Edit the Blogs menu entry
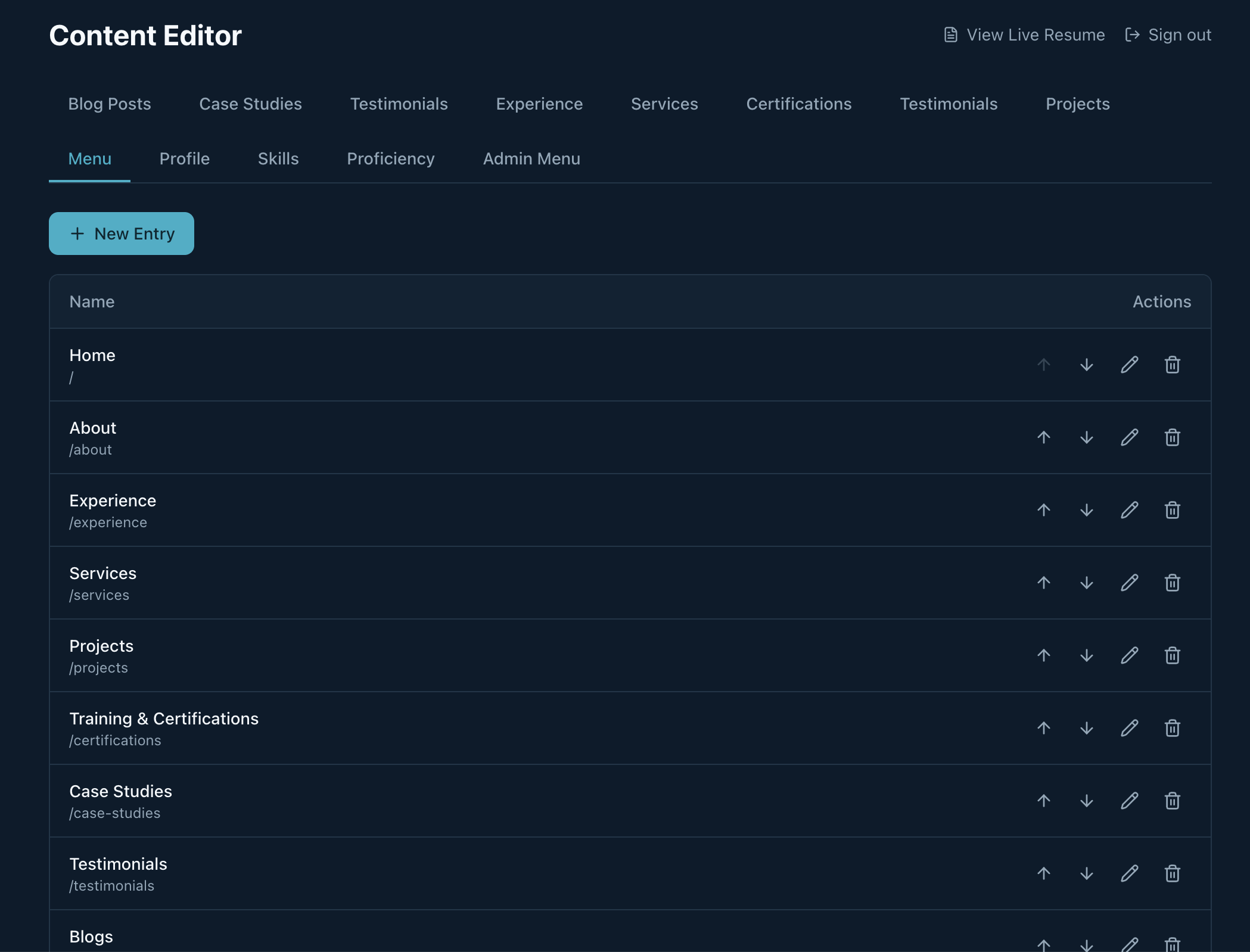Screen dimensions: 1250x952 [x=1130, y=944]
